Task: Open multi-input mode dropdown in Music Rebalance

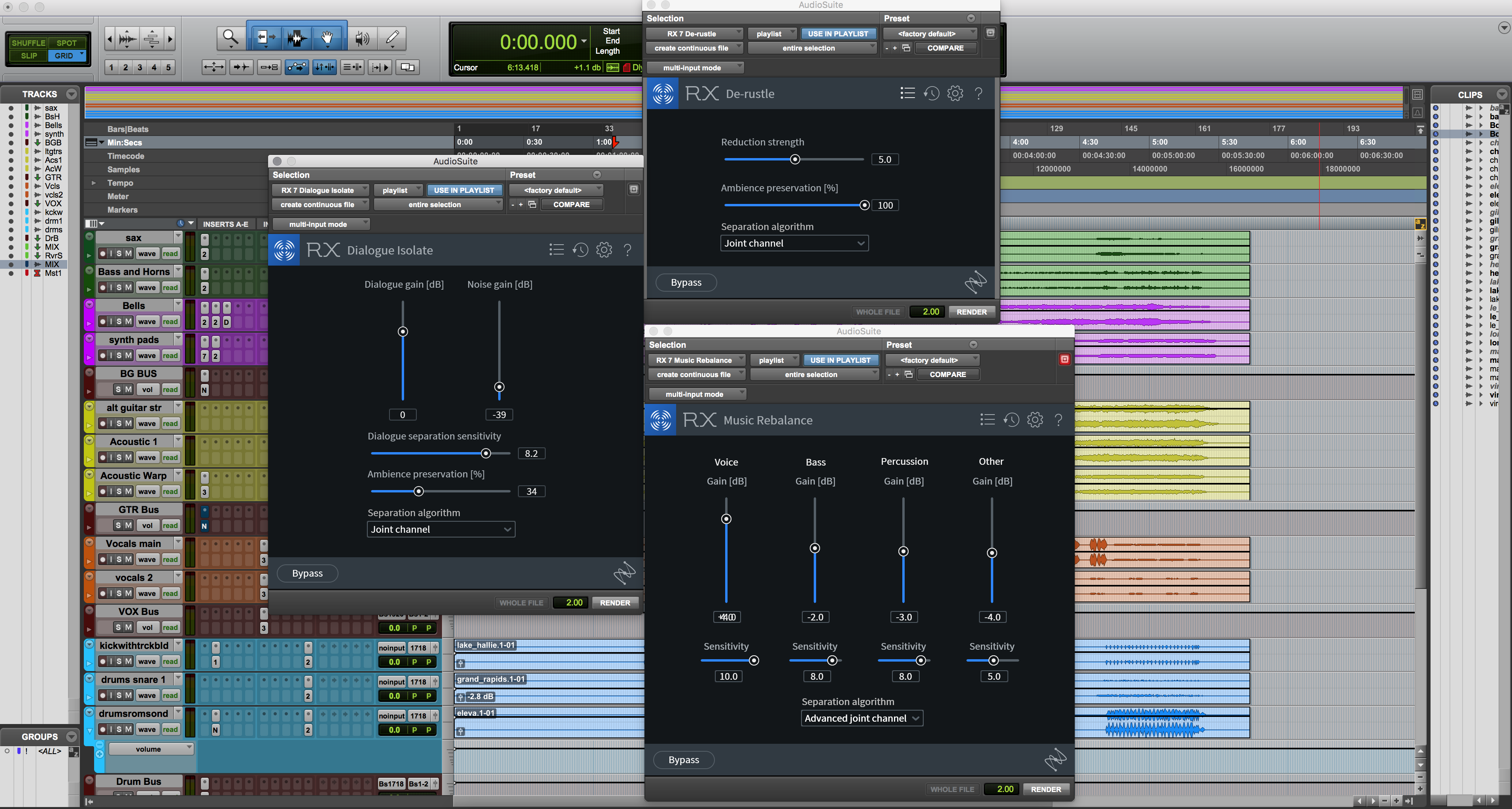Action: point(697,394)
